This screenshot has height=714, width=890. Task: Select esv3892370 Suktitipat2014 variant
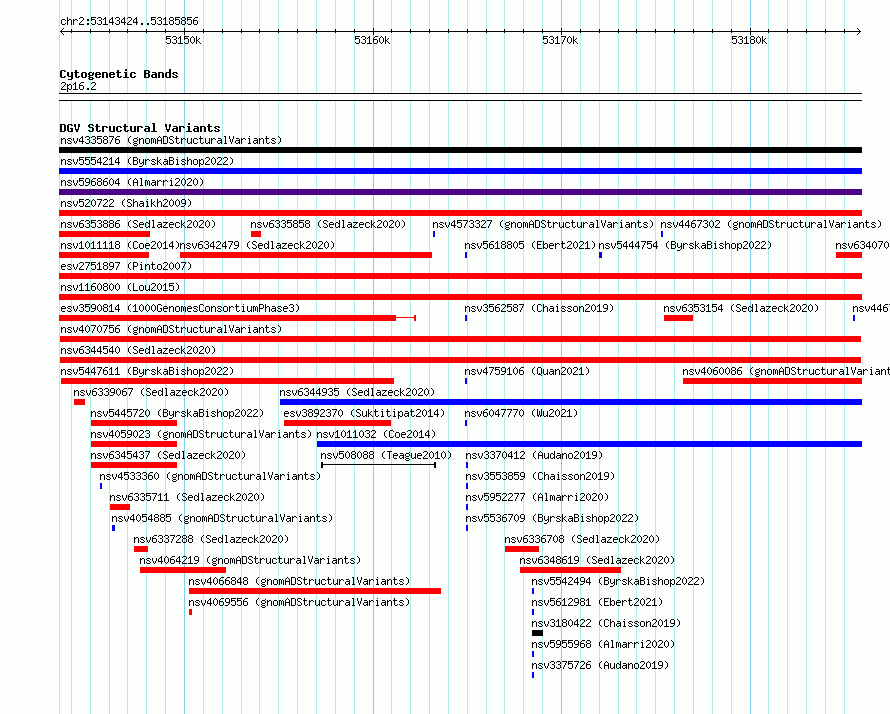tap(364, 413)
